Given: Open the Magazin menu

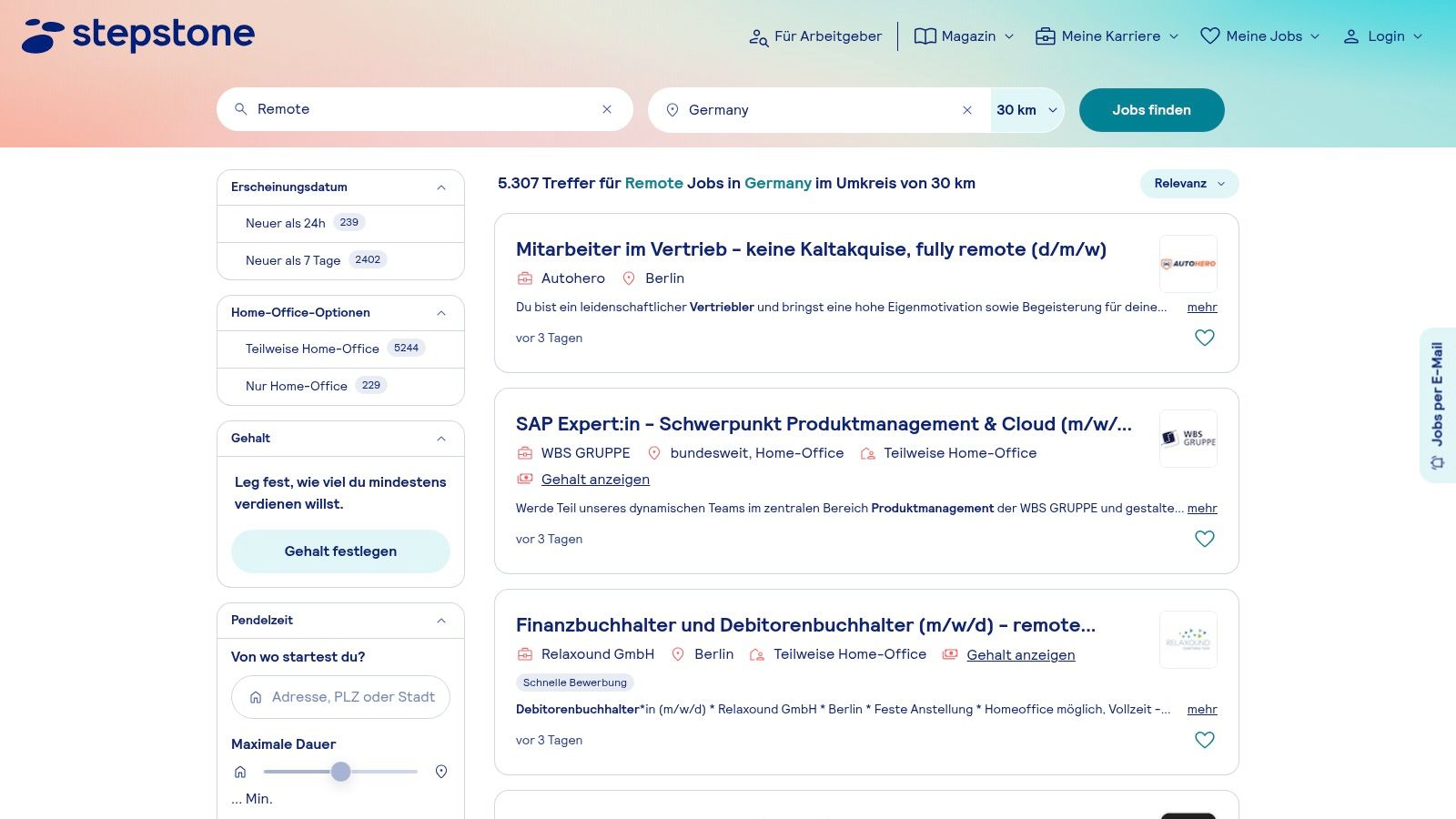Looking at the screenshot, I should 964,36.
